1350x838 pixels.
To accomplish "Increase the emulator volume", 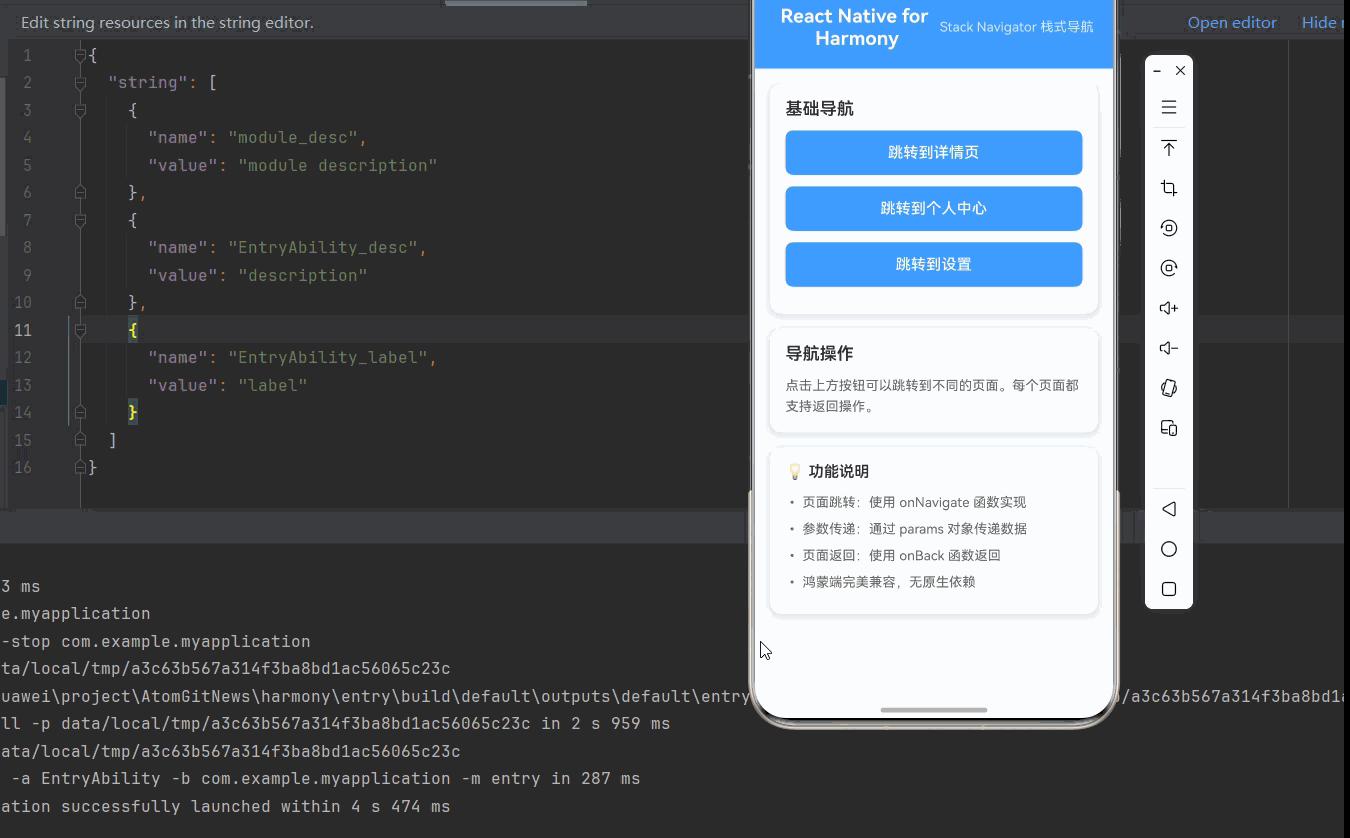I will click(1168, 308).
